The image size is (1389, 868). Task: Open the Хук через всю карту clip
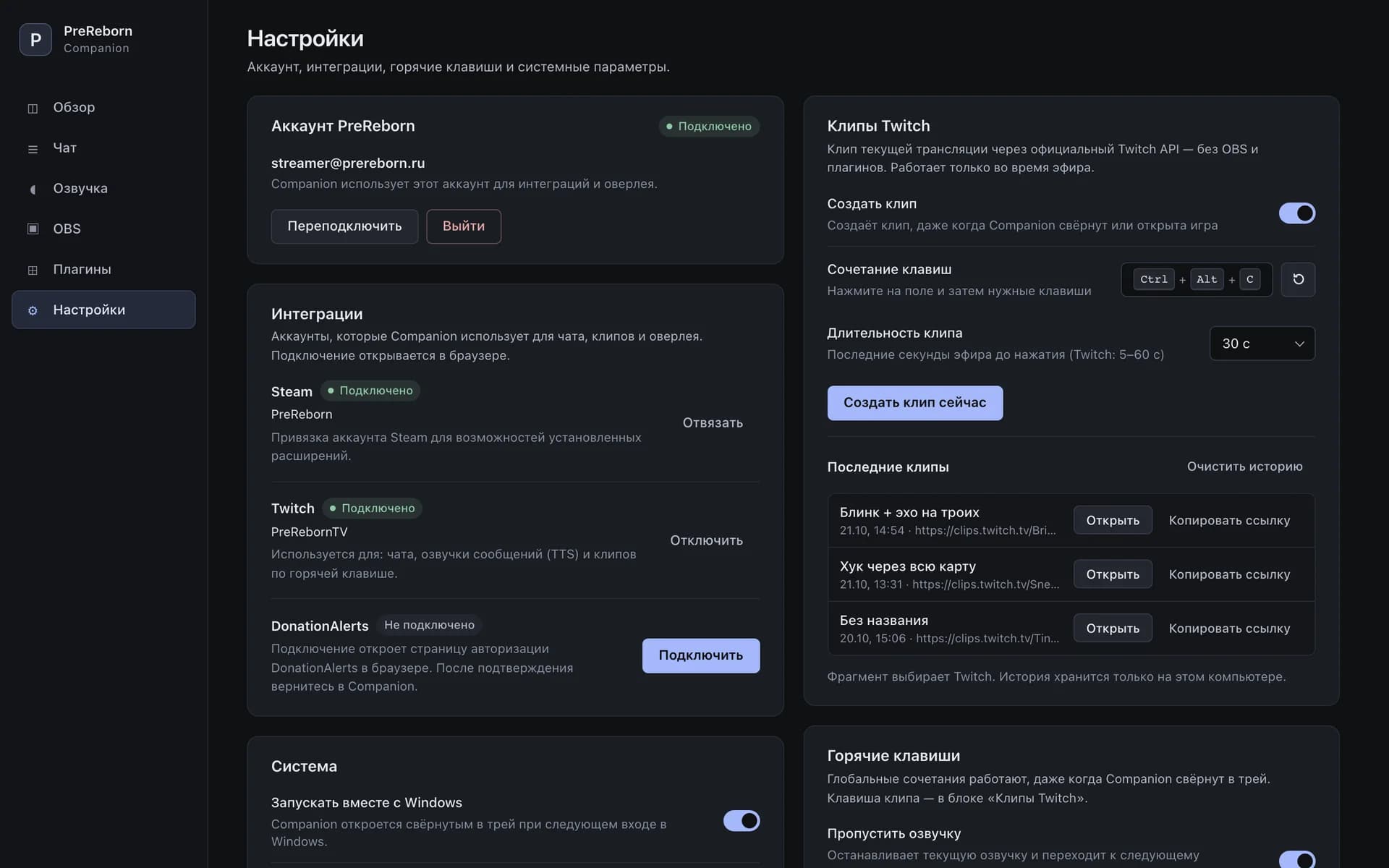click(x=1113, y=574)
